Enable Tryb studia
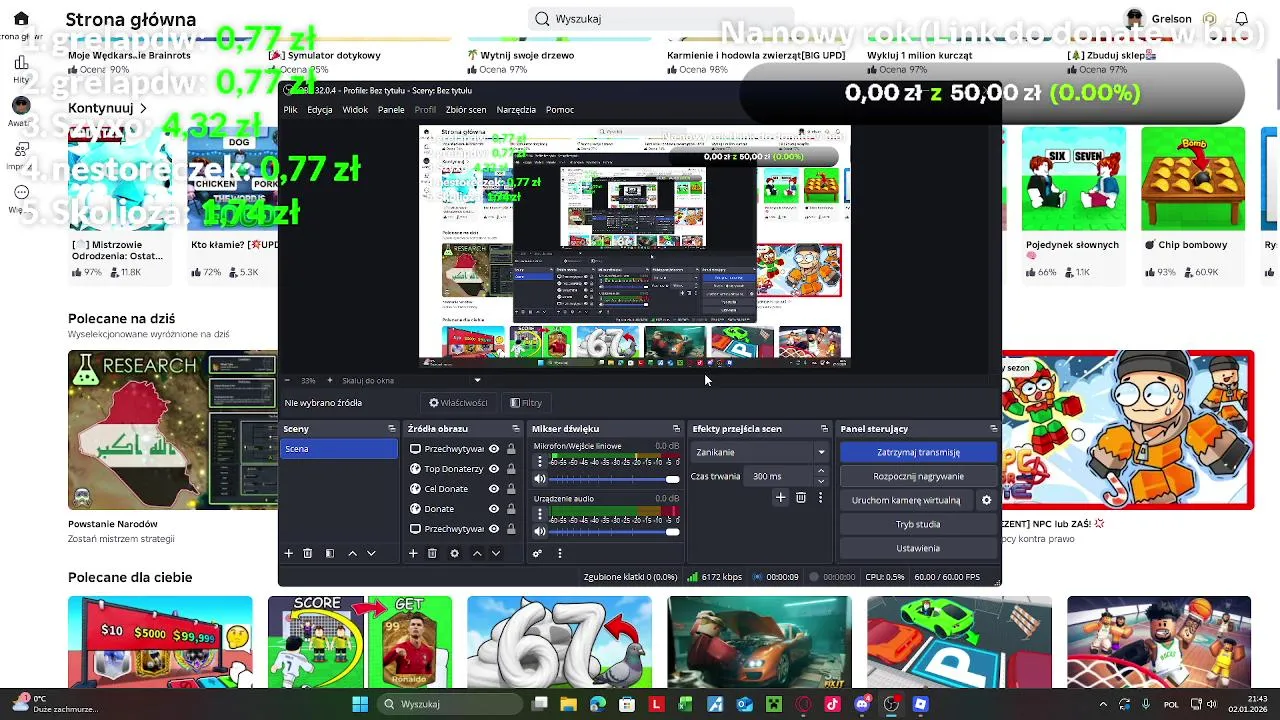 pos(918,524)
